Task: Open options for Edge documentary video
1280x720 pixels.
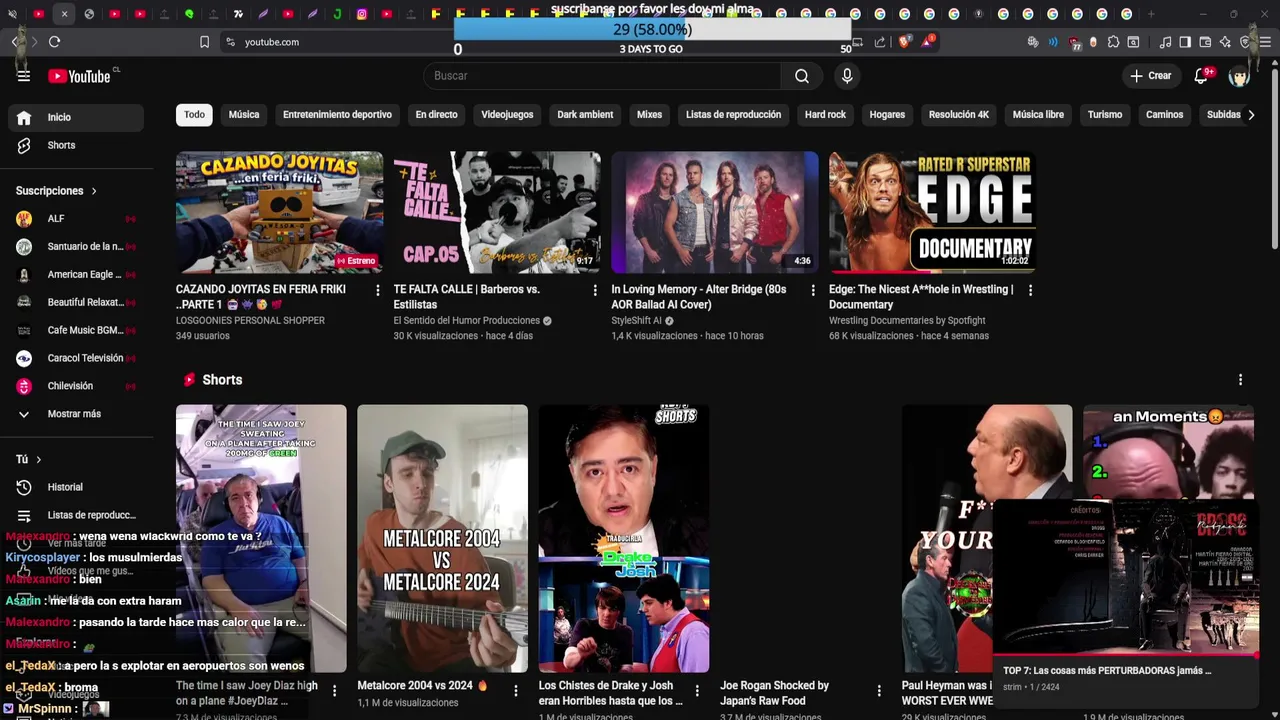Action: click(1030, 290)
